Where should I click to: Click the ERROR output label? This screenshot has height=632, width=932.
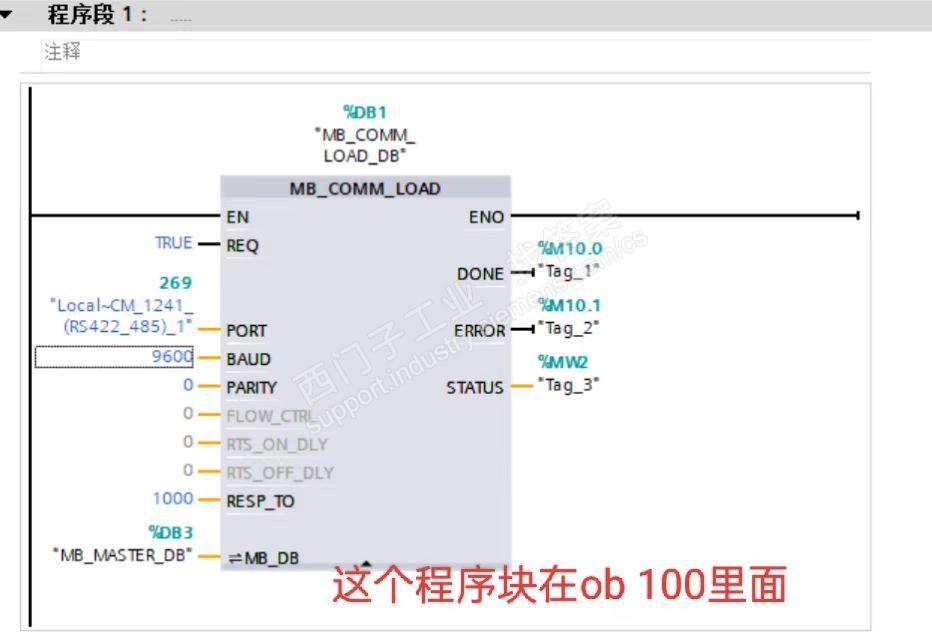pyautogui.click(x=479, y=331)
